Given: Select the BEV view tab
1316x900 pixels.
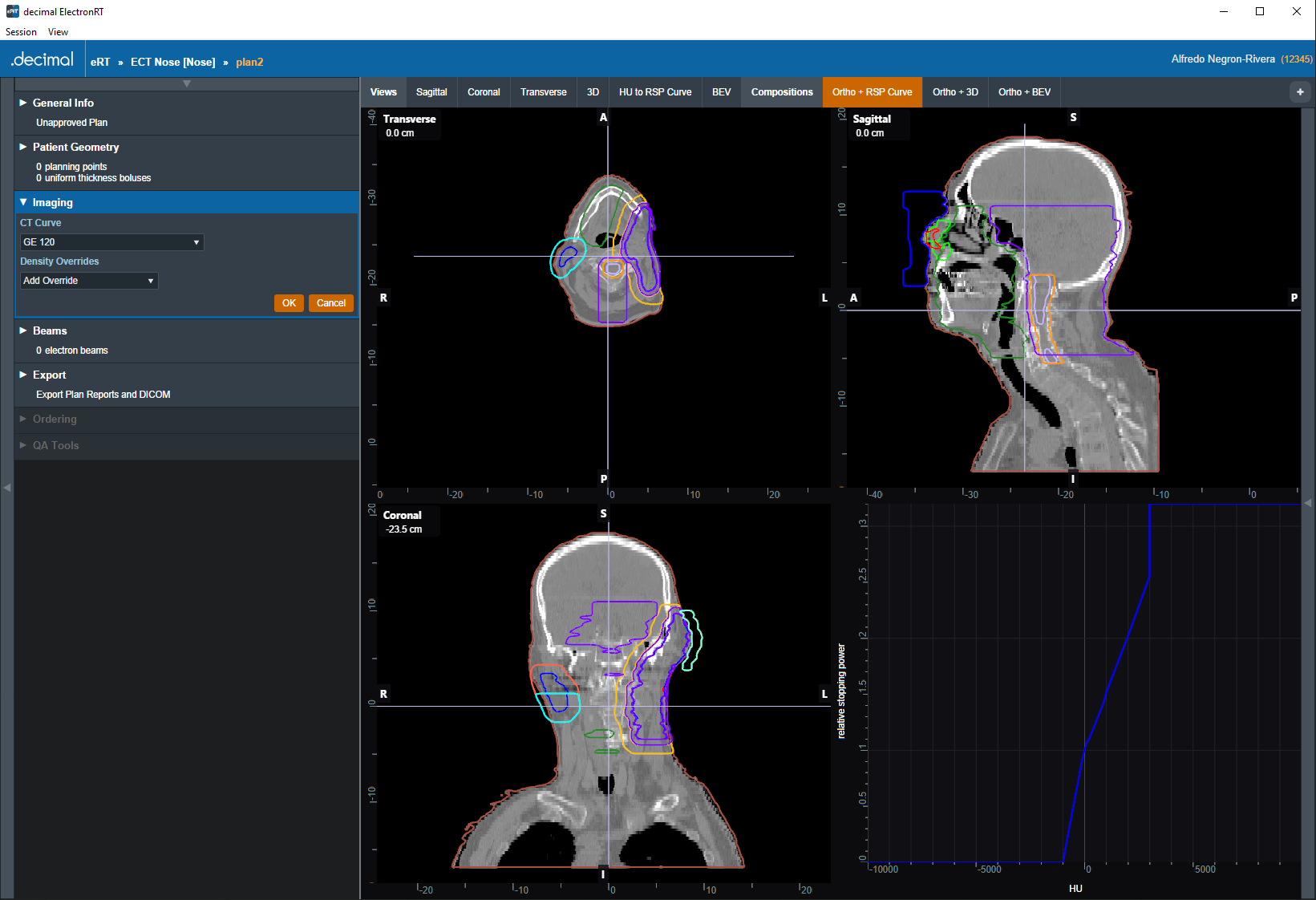Looking at the screenshot, I should [721, 92].
